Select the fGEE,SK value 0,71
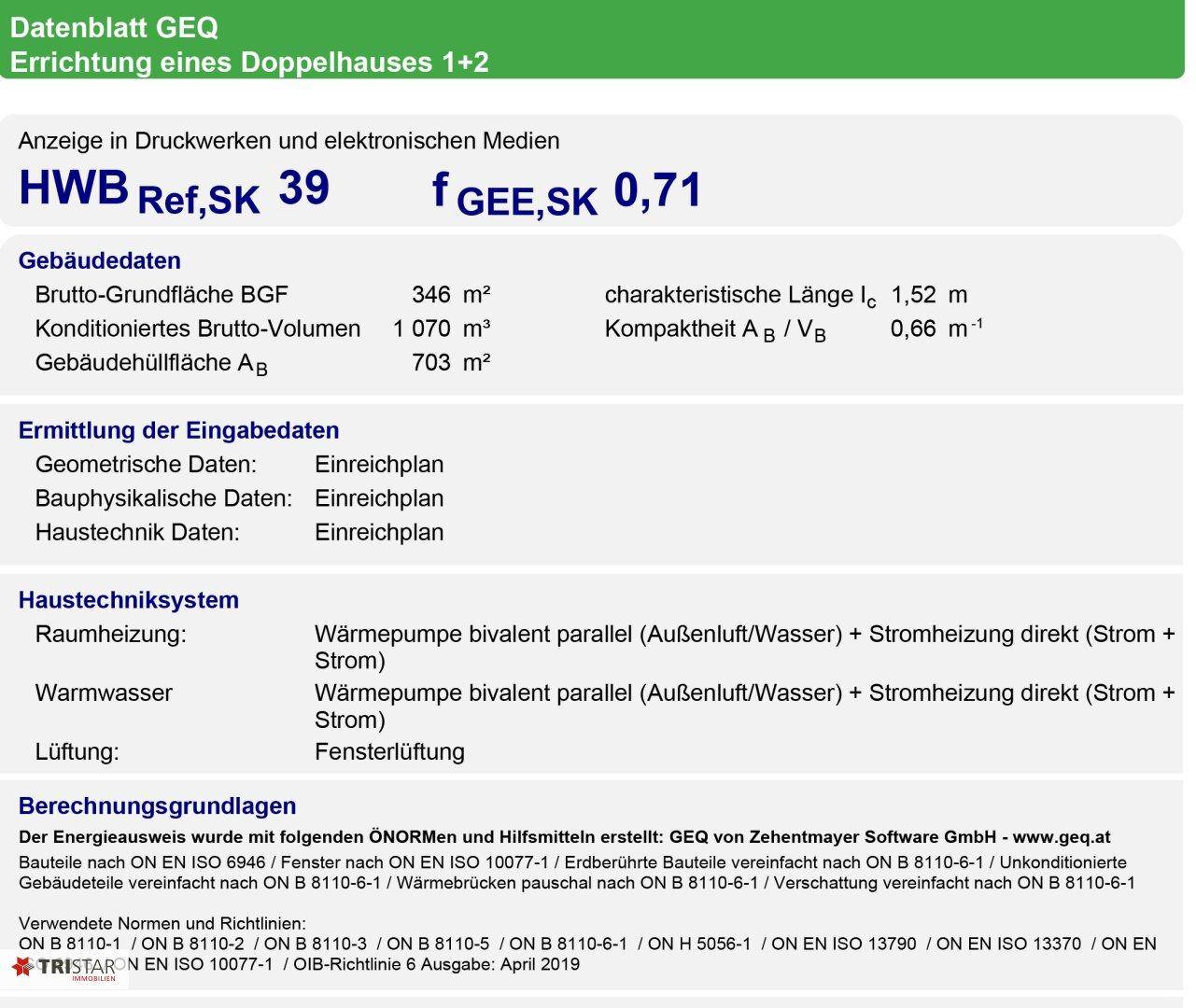Viewport: 1196px width, 1008px height. coord(658,190)
